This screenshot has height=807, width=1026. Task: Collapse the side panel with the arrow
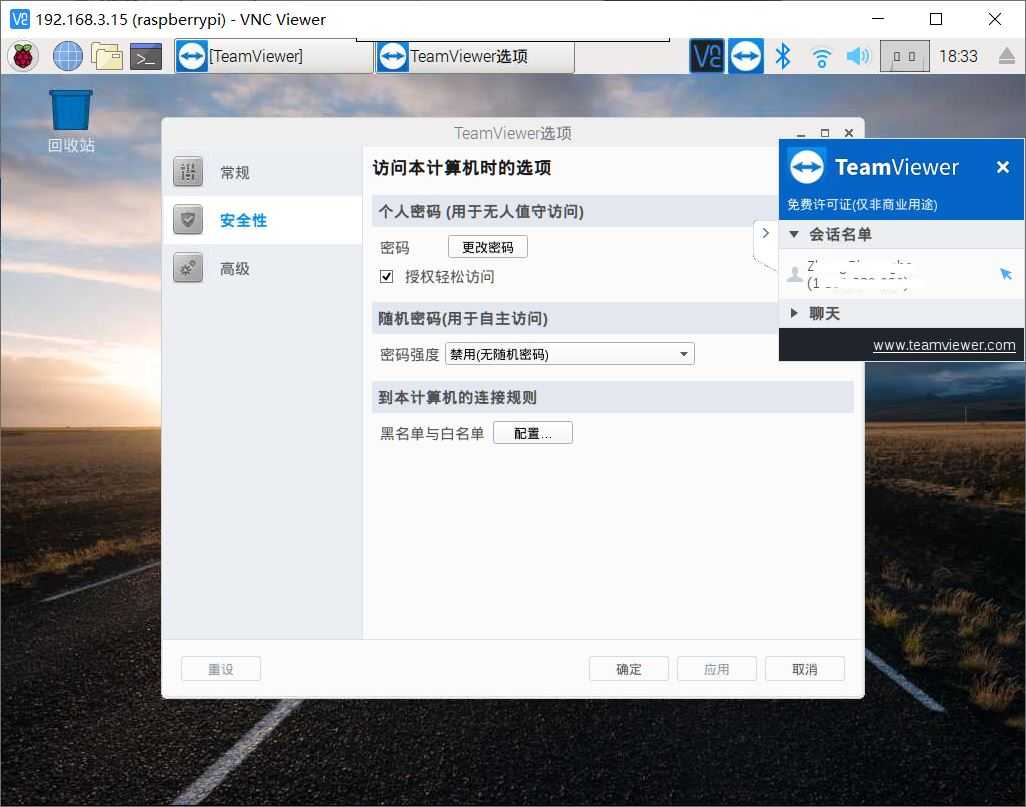click(x=765, y=233)
